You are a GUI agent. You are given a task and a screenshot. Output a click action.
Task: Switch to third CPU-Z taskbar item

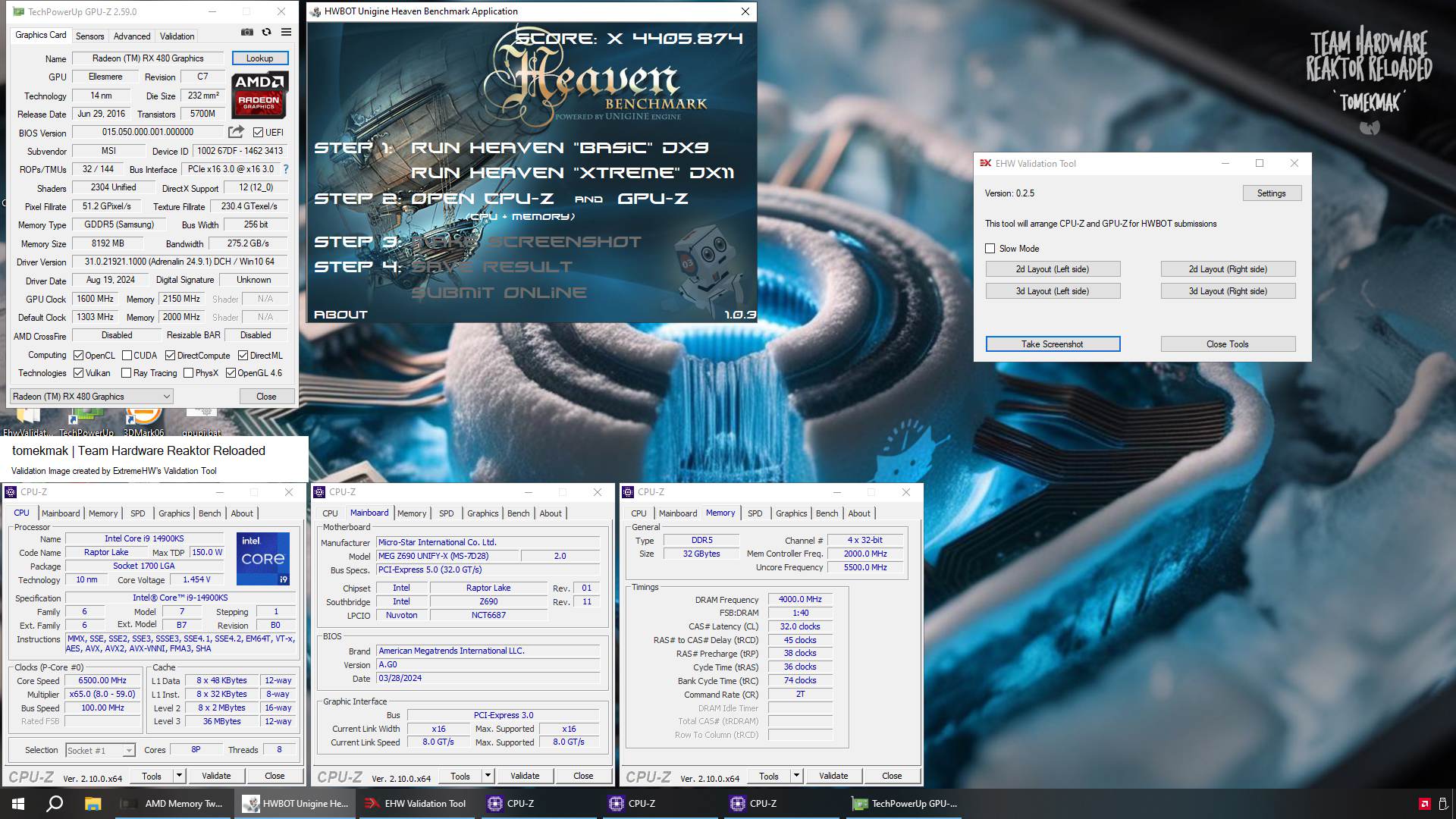coord(781,804)
